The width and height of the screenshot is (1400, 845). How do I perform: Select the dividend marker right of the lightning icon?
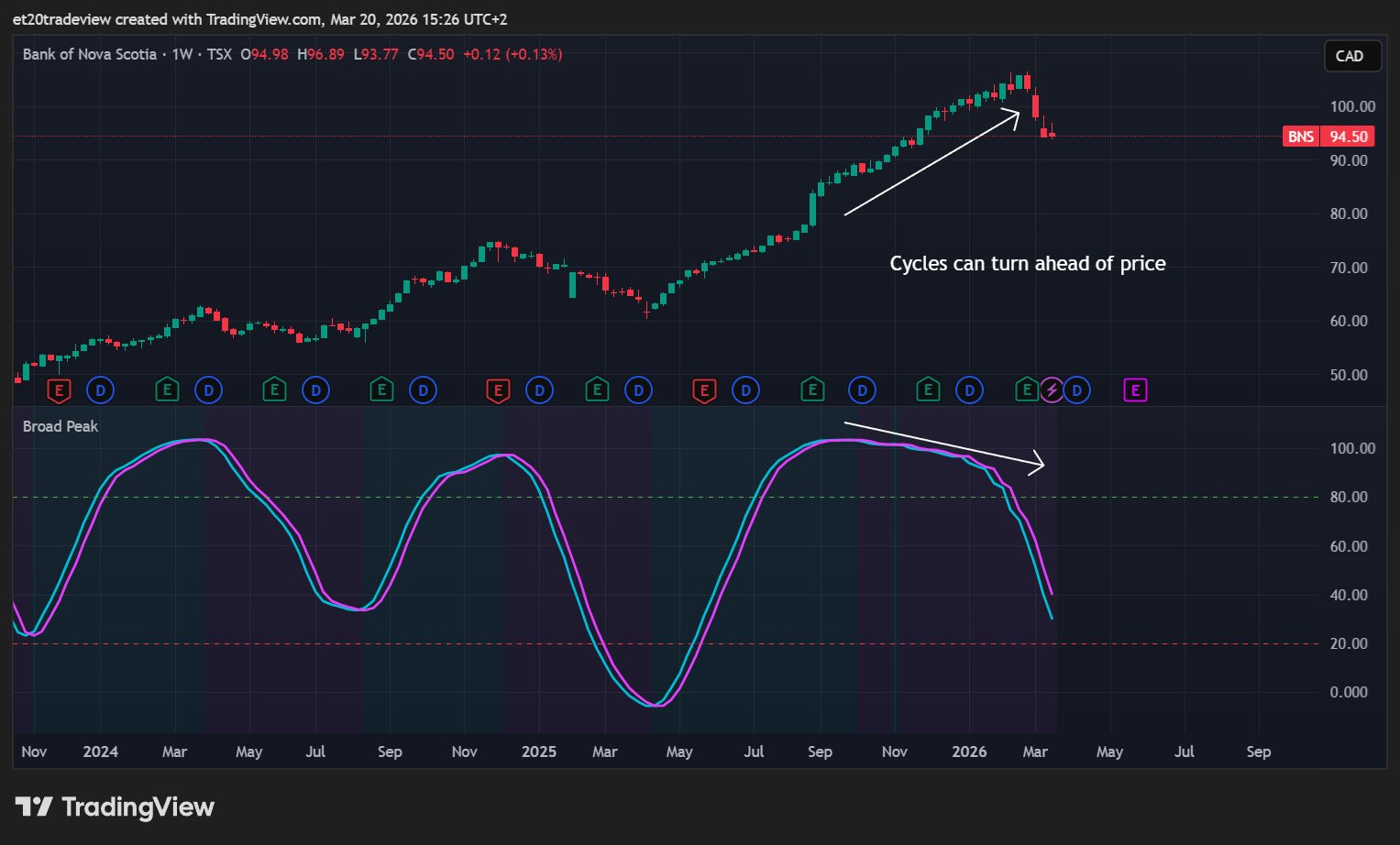[1077, 390]
